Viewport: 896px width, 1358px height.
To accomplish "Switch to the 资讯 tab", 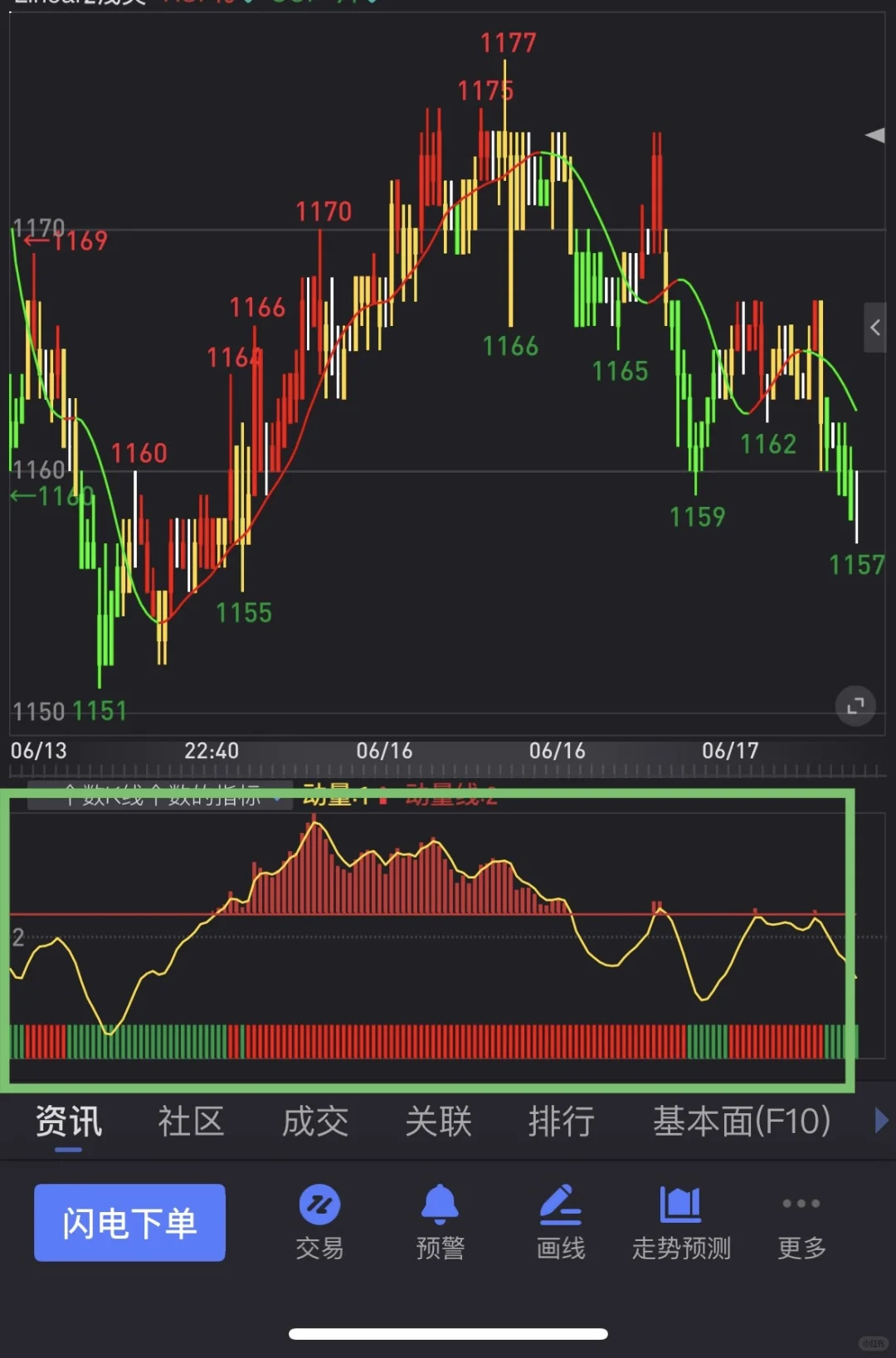I will click(x=69, y=1122).
